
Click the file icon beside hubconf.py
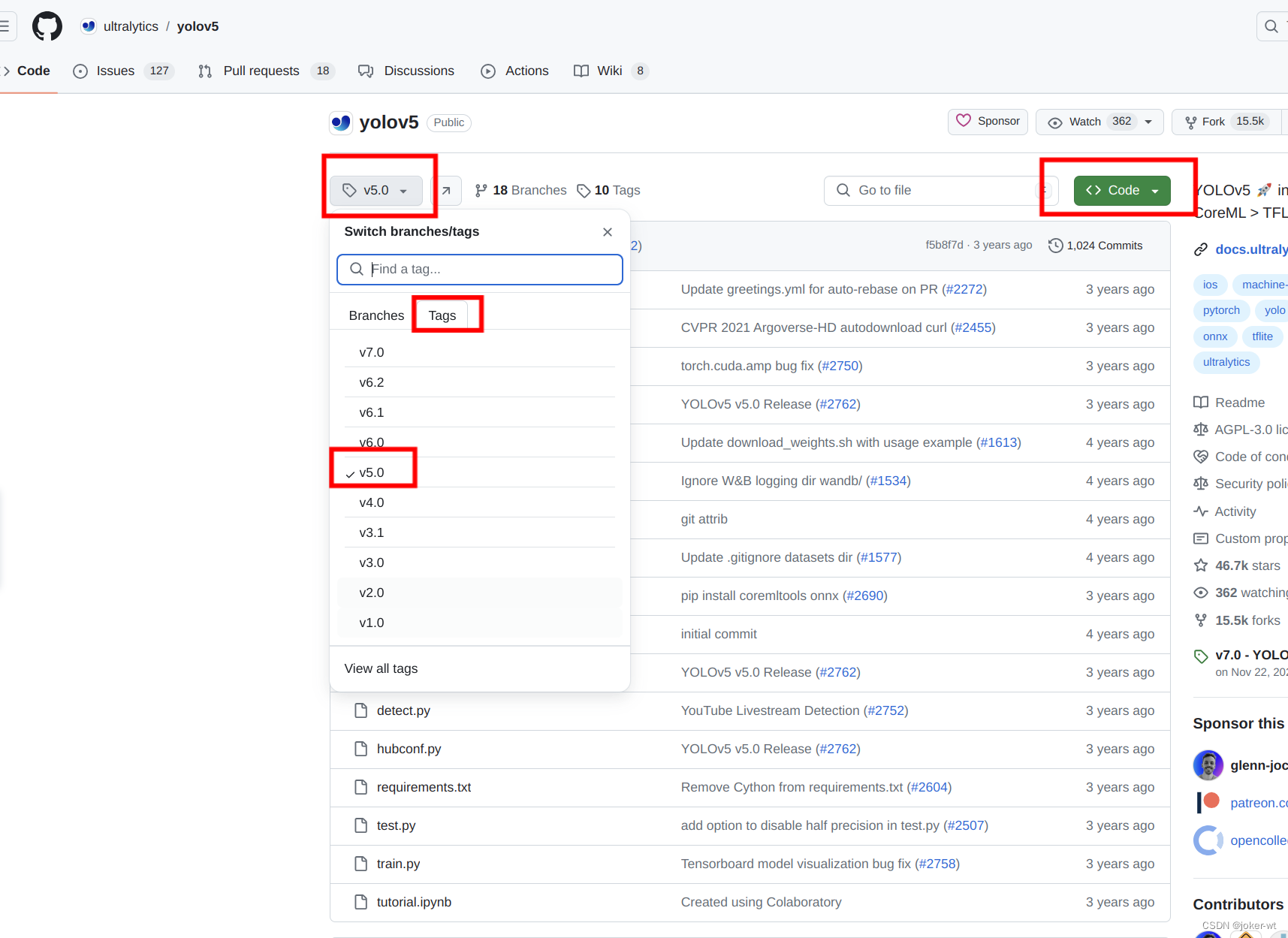coord(360,749)
